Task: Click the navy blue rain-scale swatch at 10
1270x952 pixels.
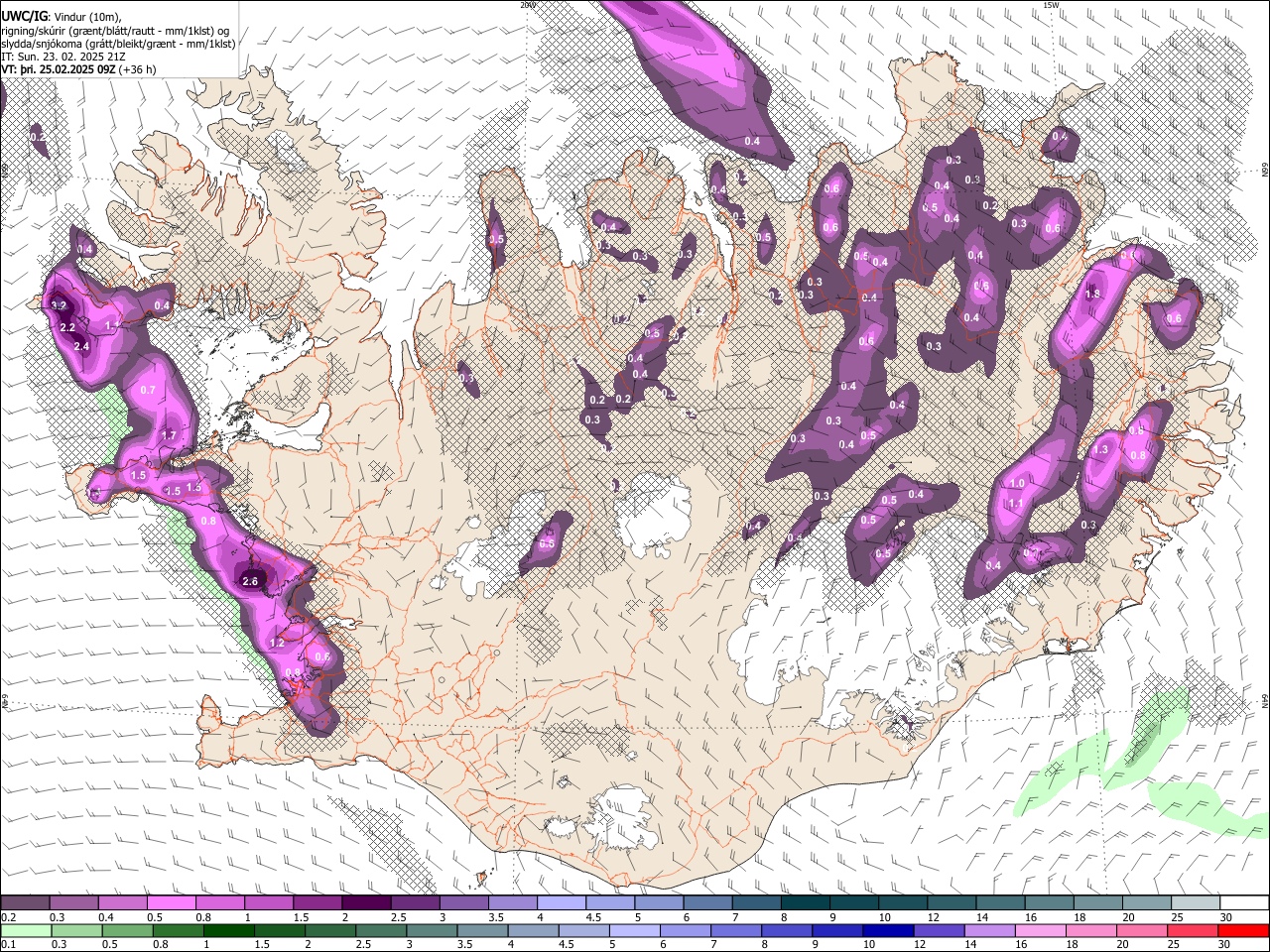Action: tap(886, 931)
